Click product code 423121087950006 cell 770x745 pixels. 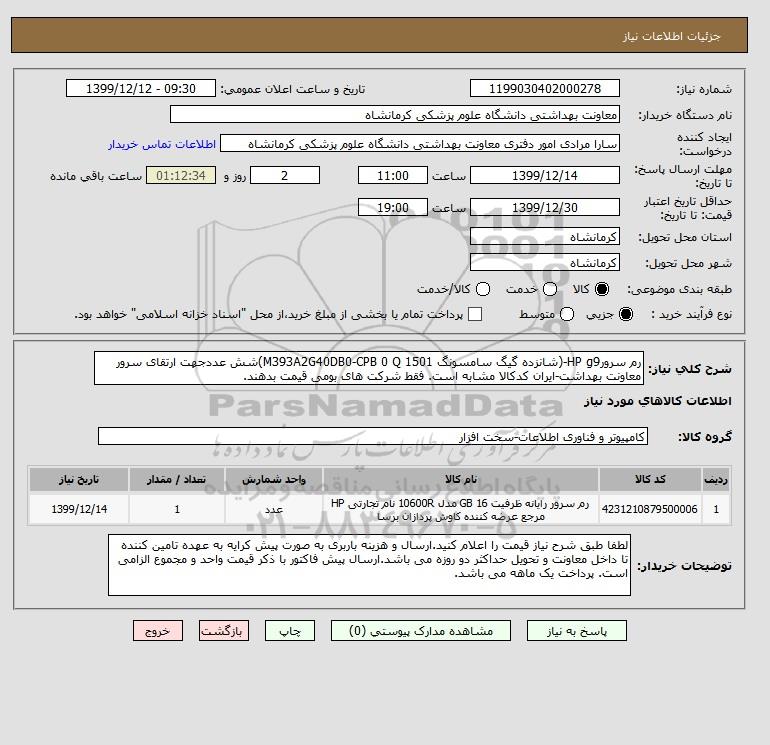pyautogui.click(x=650, y=509)
